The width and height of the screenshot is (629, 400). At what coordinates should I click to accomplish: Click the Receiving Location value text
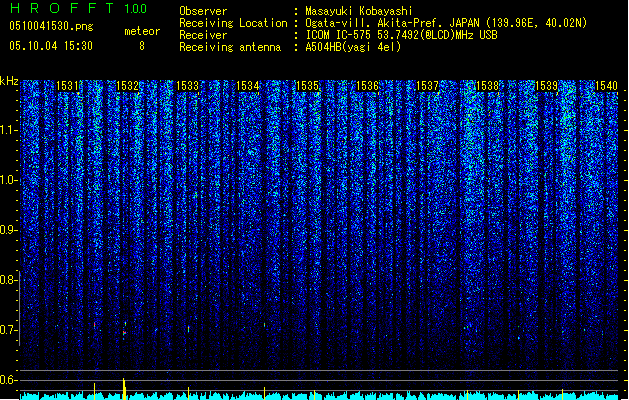[x=446, y=23]
